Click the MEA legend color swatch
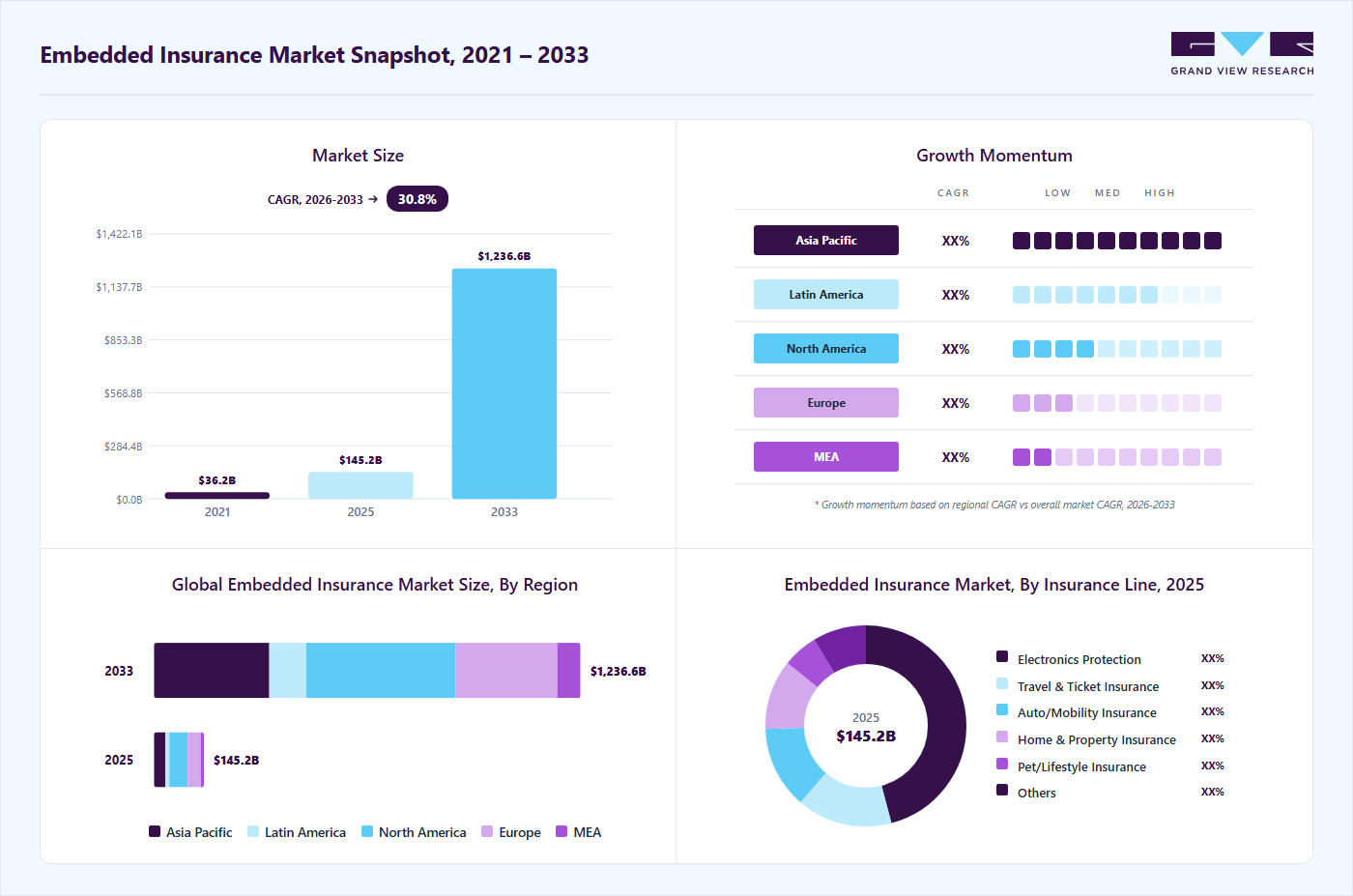 [561, 831]
